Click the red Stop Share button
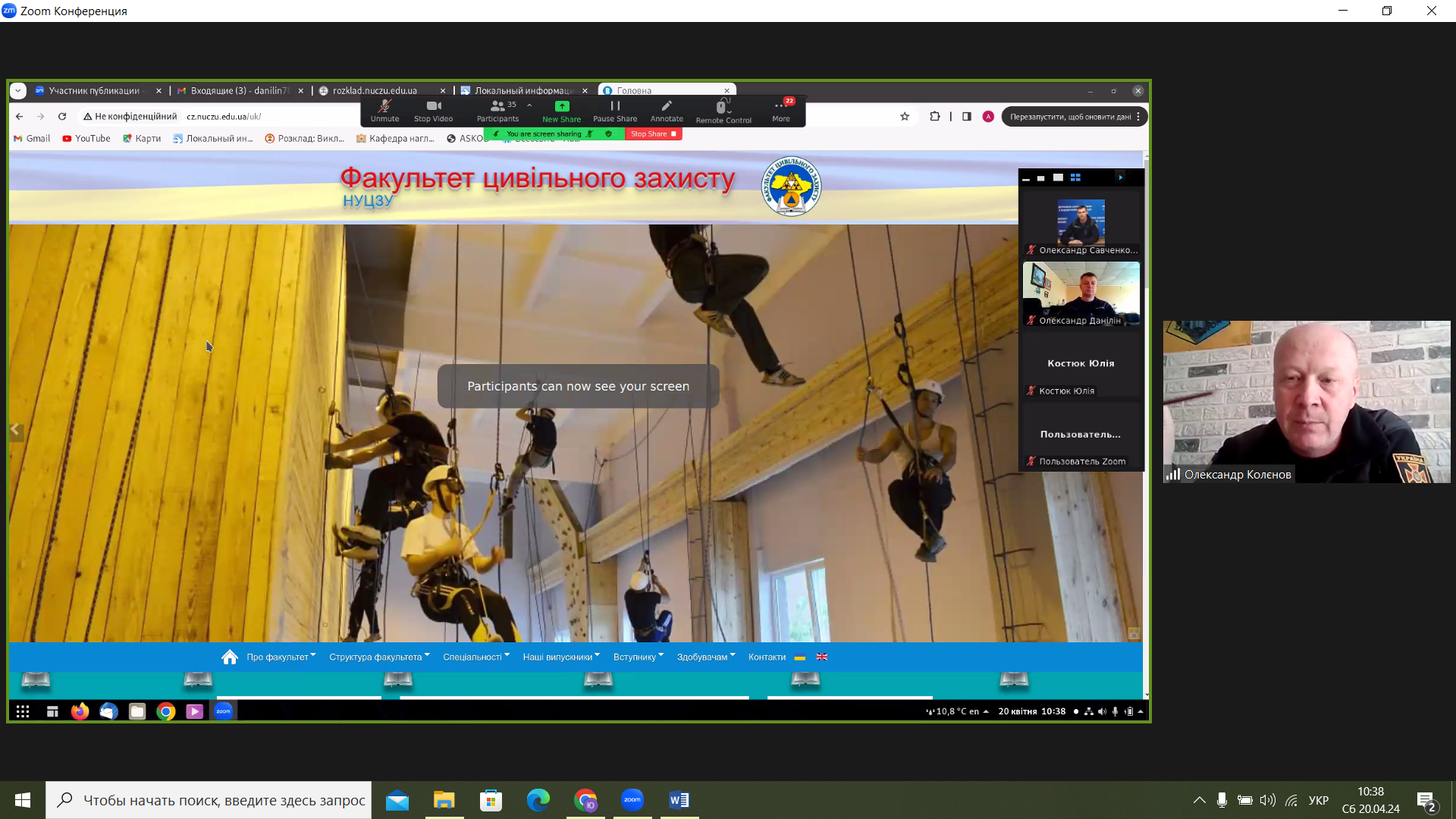The image size is (1456, 819). pos(654,134)
